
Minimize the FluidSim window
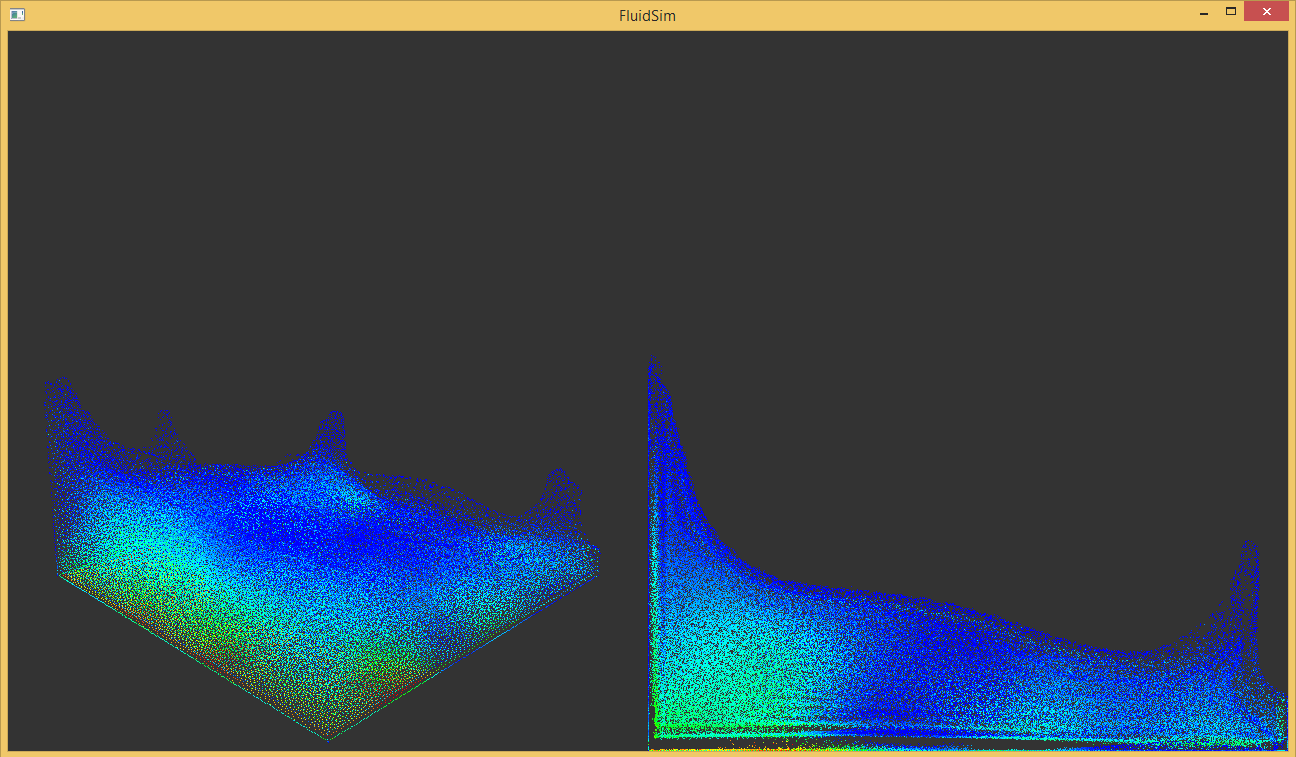click(x=1204, y=14)
